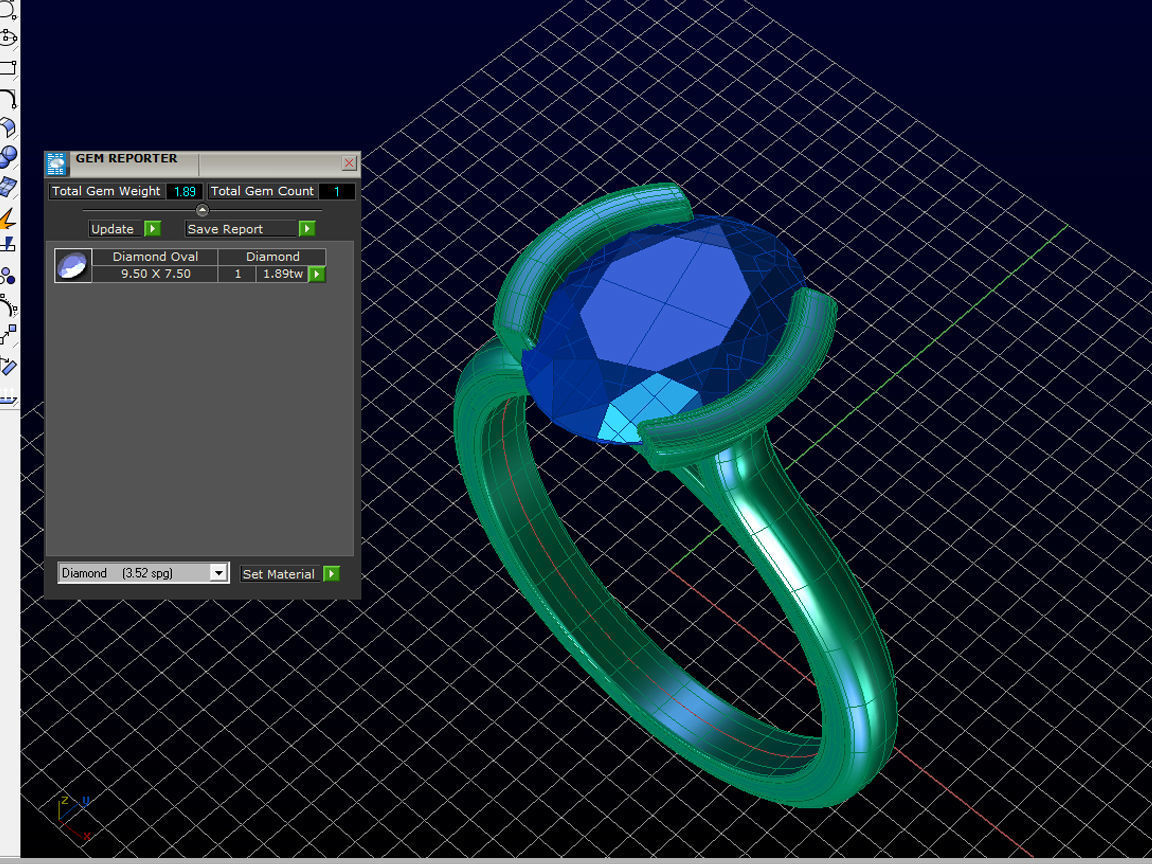Click the Save Report button

pos(242,228)
